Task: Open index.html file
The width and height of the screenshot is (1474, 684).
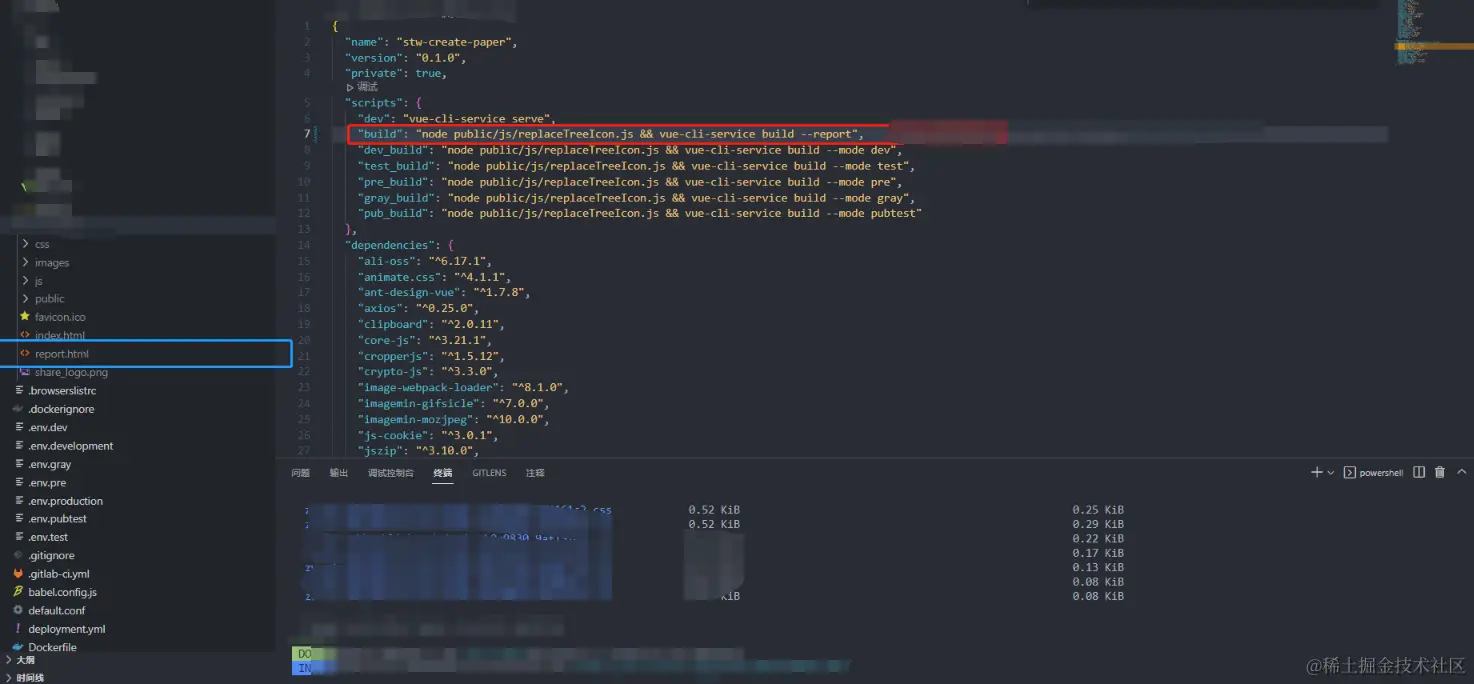Action: pos(59,336)
